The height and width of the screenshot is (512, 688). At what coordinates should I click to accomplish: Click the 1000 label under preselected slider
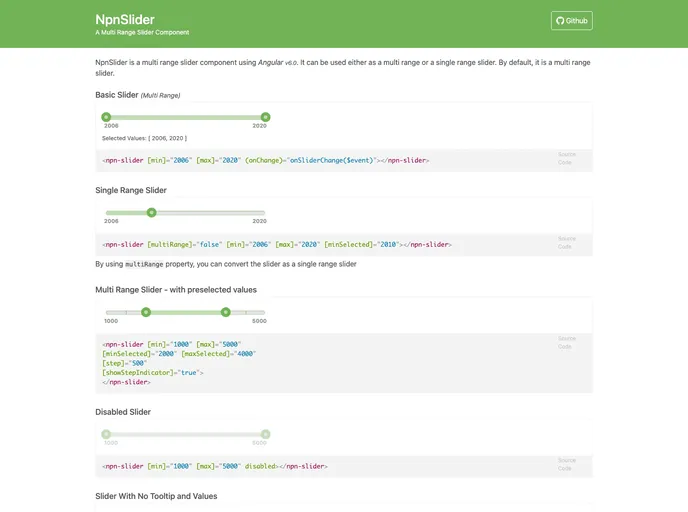tap(111, 321)
